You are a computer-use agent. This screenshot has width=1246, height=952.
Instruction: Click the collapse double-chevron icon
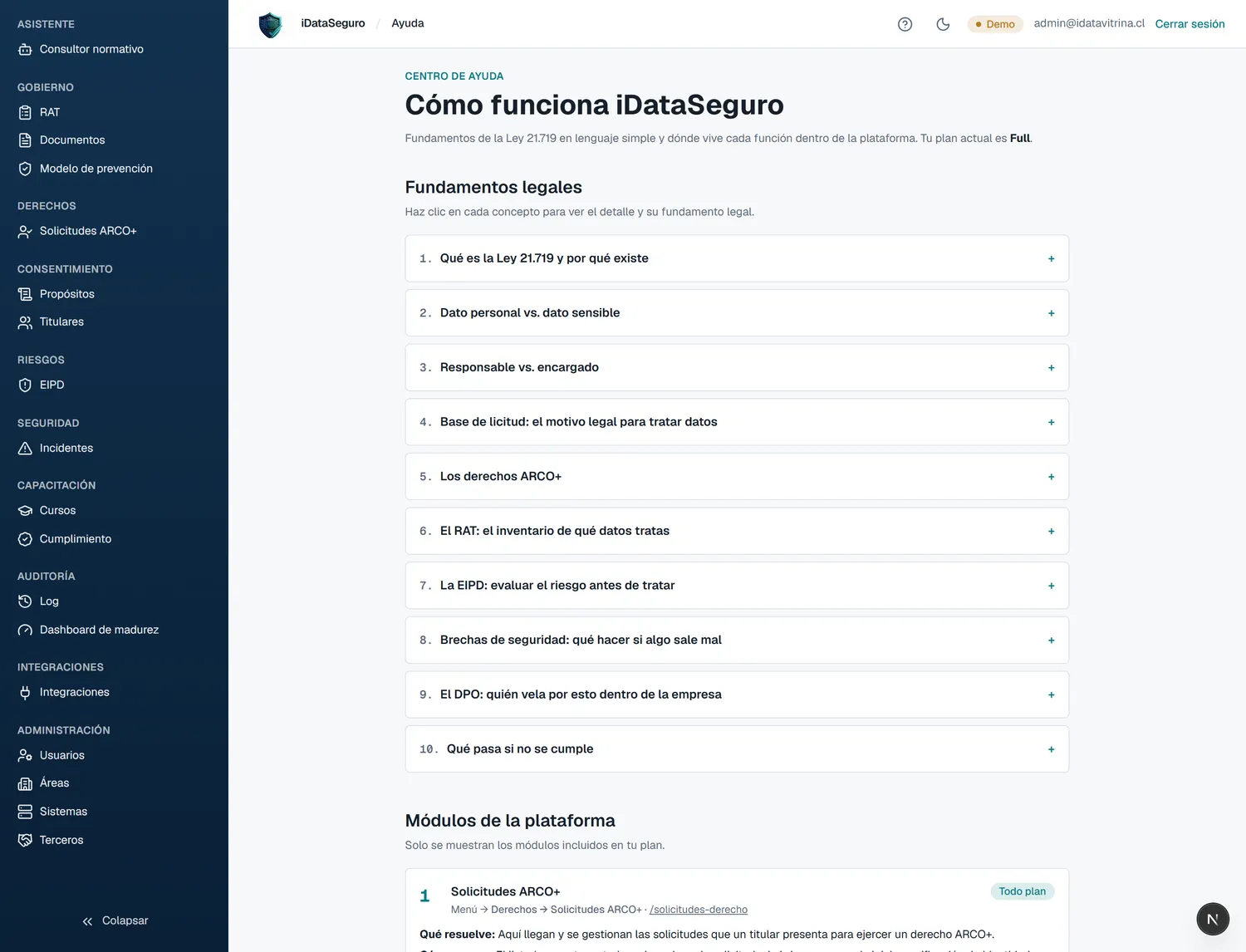coord(87,921)
